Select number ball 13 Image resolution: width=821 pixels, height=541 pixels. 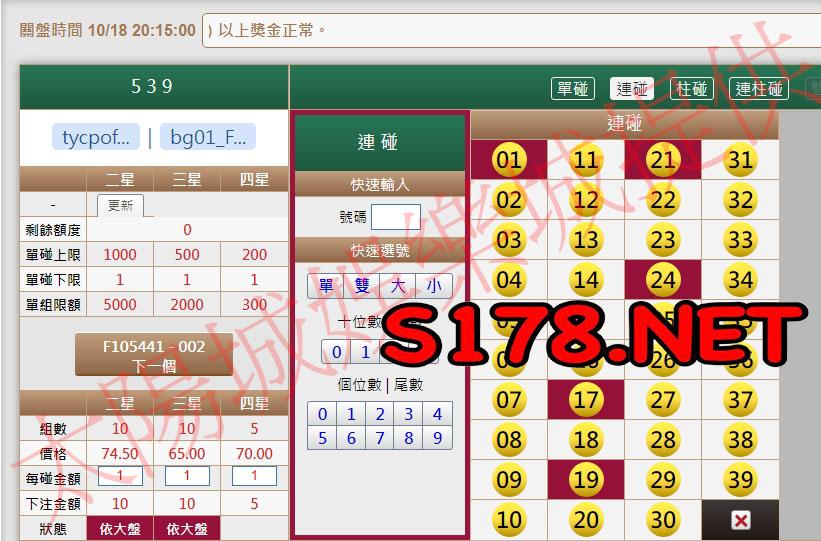coord(585,240)
